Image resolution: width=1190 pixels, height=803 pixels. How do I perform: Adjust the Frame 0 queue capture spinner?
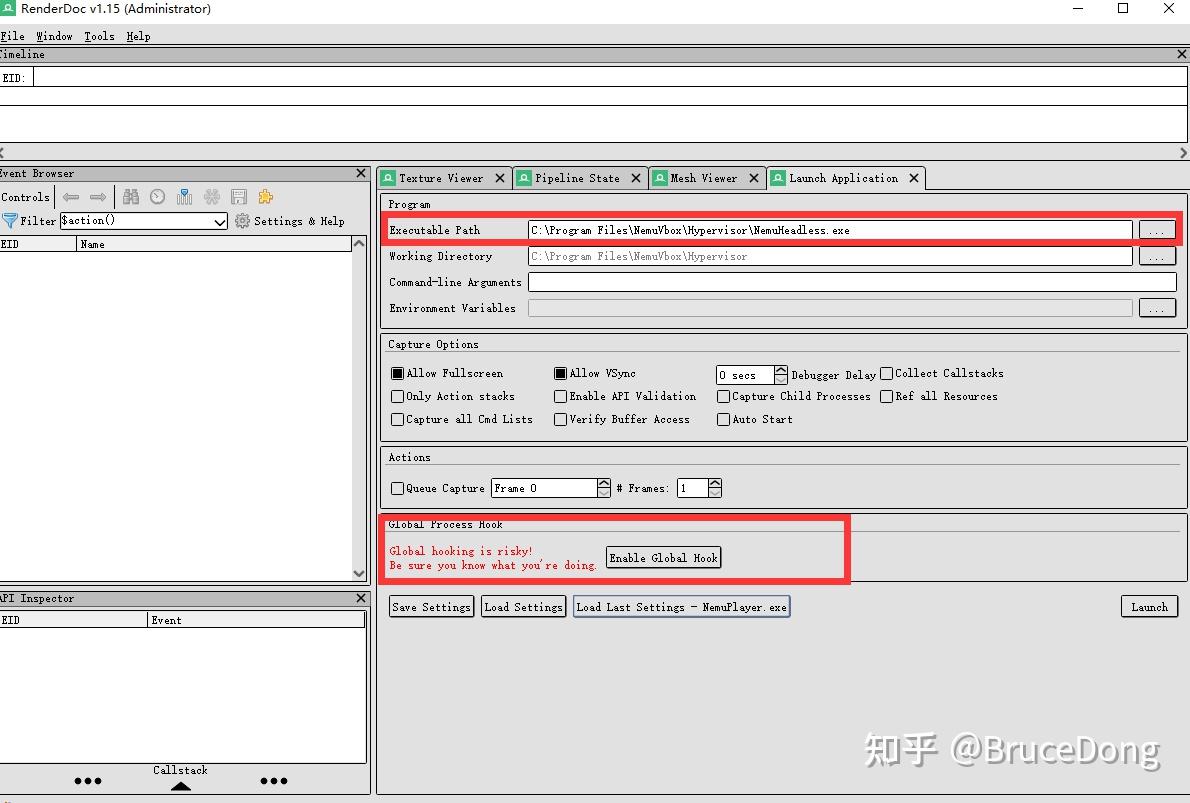tap(603, 488)
